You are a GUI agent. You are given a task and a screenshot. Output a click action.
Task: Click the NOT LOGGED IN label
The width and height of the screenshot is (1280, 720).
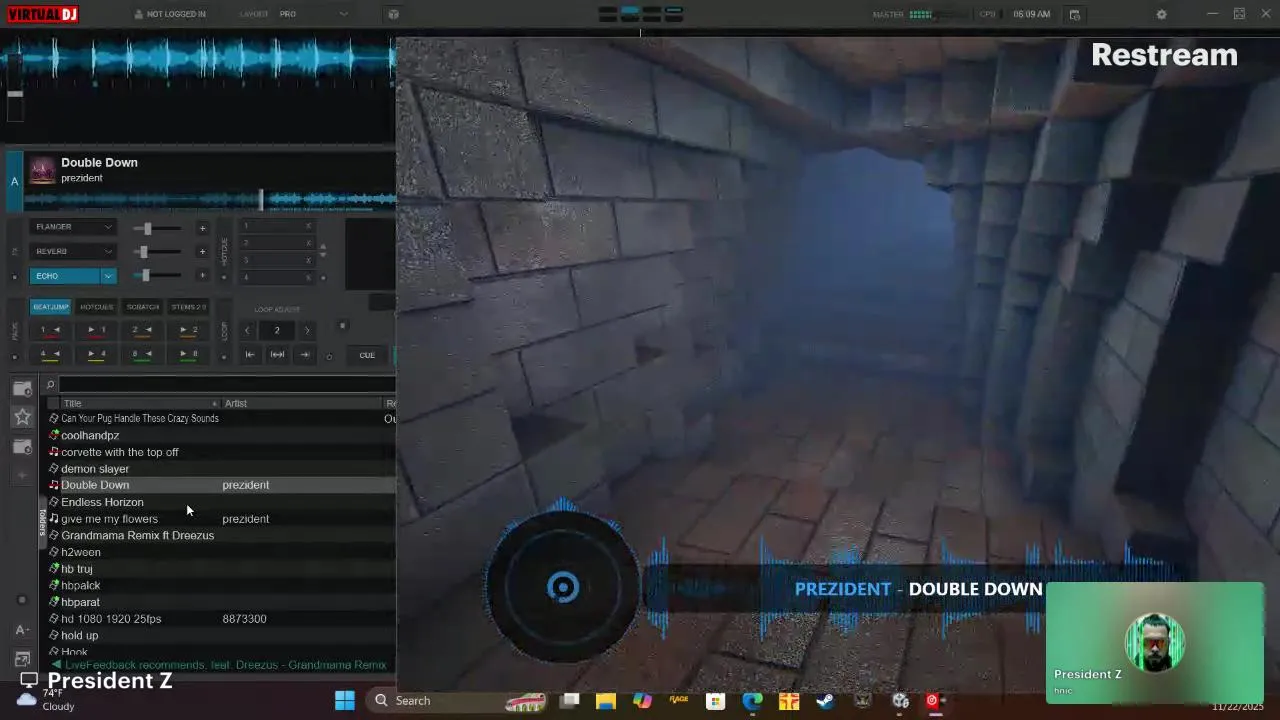(176, 14)
